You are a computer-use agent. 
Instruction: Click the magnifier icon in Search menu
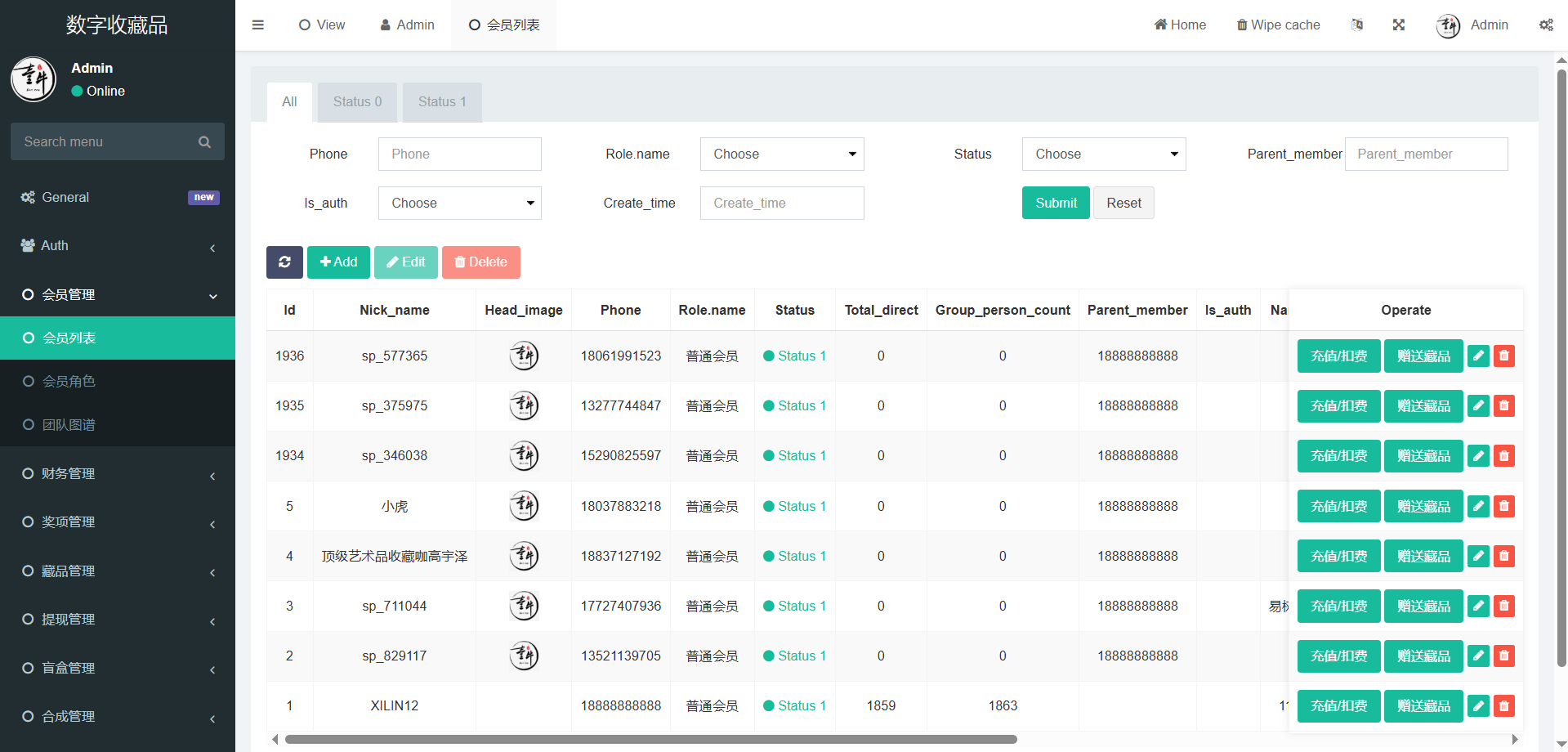click(204, 142)
